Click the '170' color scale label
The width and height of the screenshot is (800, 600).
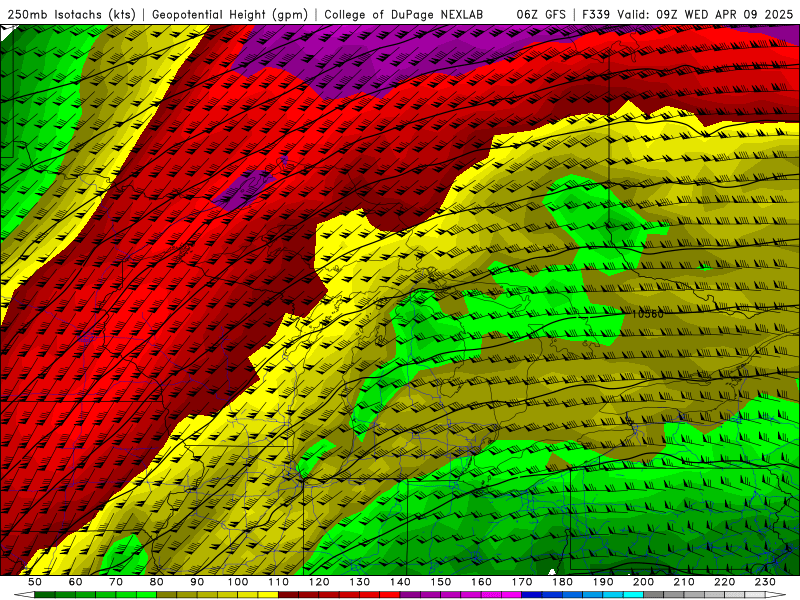pos(522,582)
